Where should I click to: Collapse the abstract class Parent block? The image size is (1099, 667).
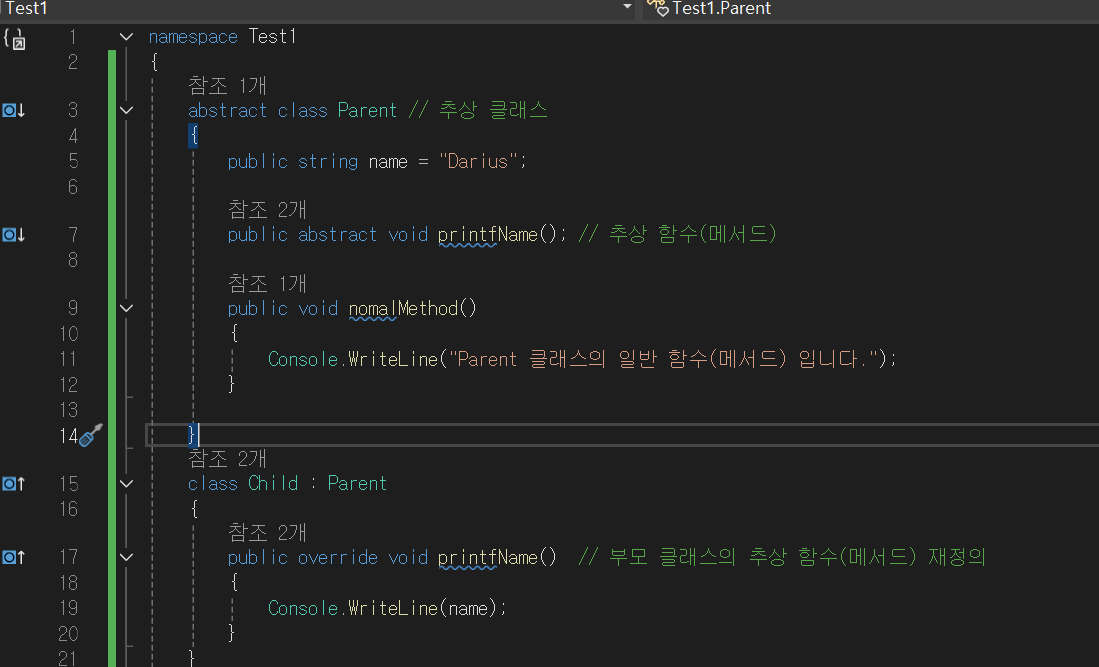[126, 110]
